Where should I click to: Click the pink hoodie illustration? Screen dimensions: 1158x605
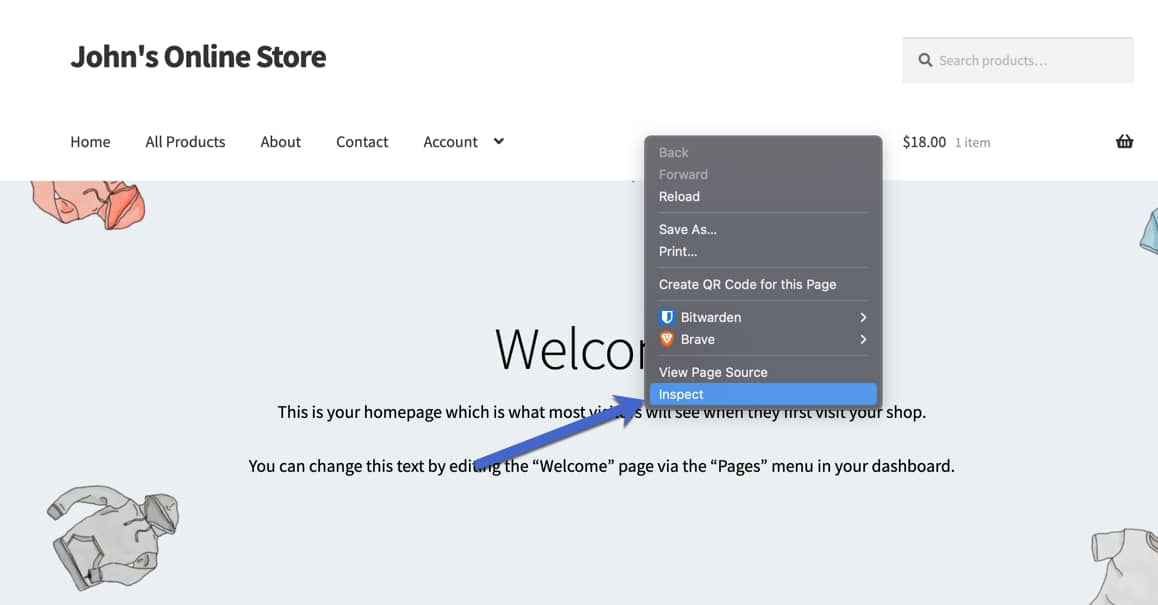(x=89, y=205)
